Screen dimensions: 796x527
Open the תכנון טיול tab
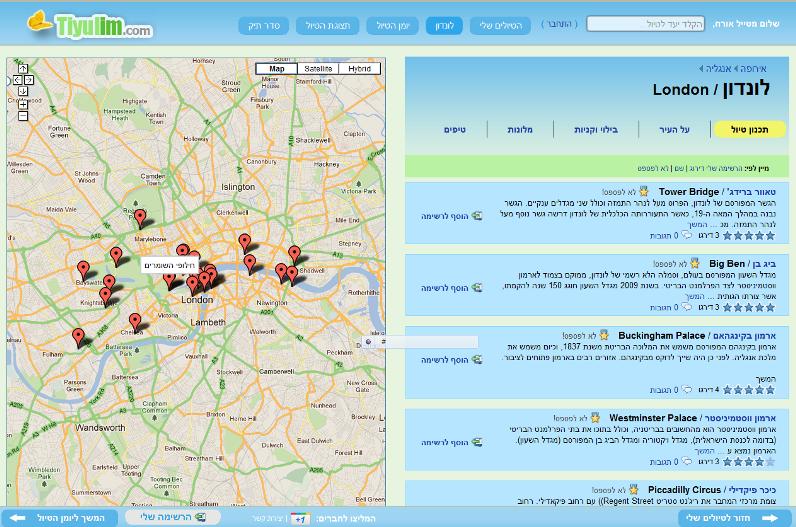pyautogui.click(x=749, y=129)
